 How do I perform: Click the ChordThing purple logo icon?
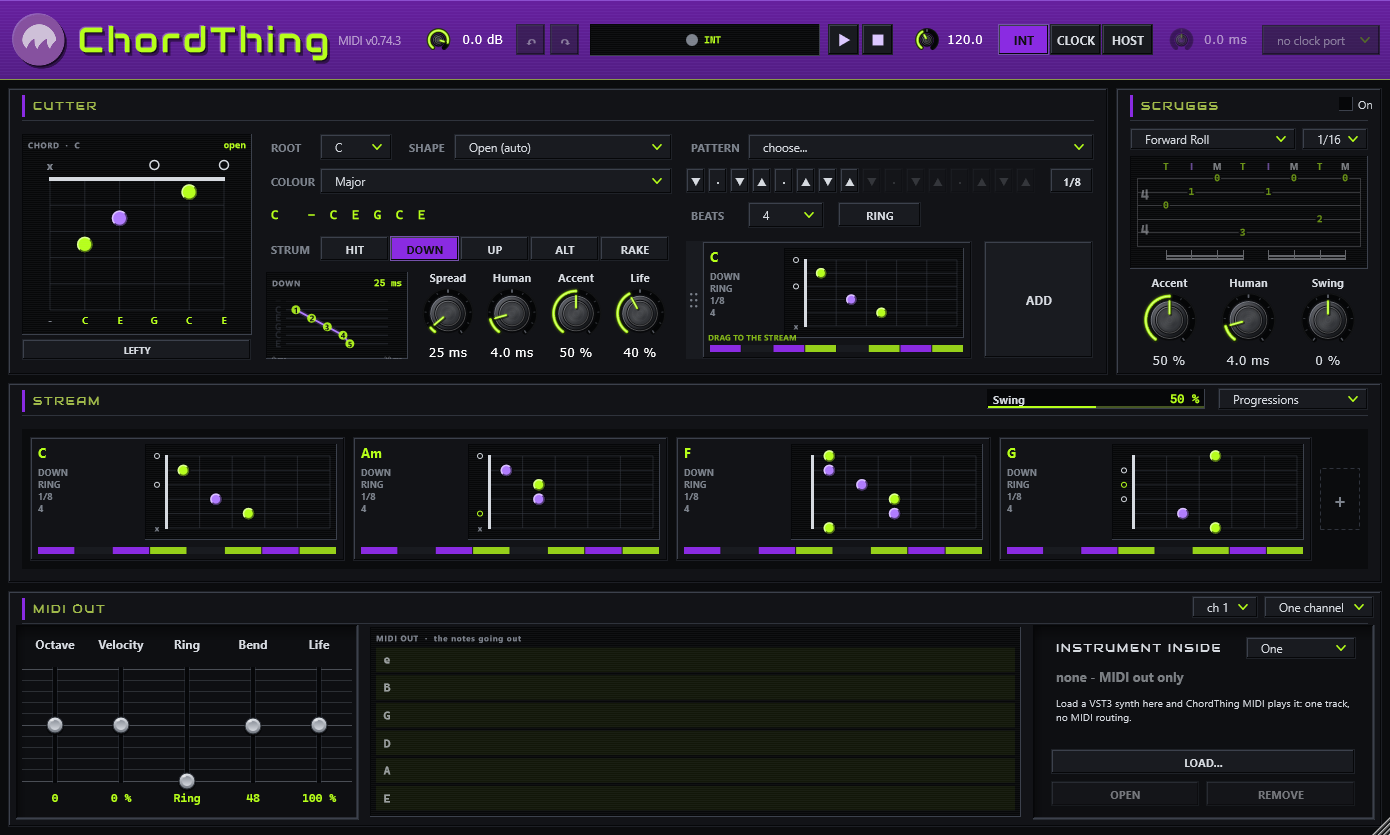tap(39, 40)
